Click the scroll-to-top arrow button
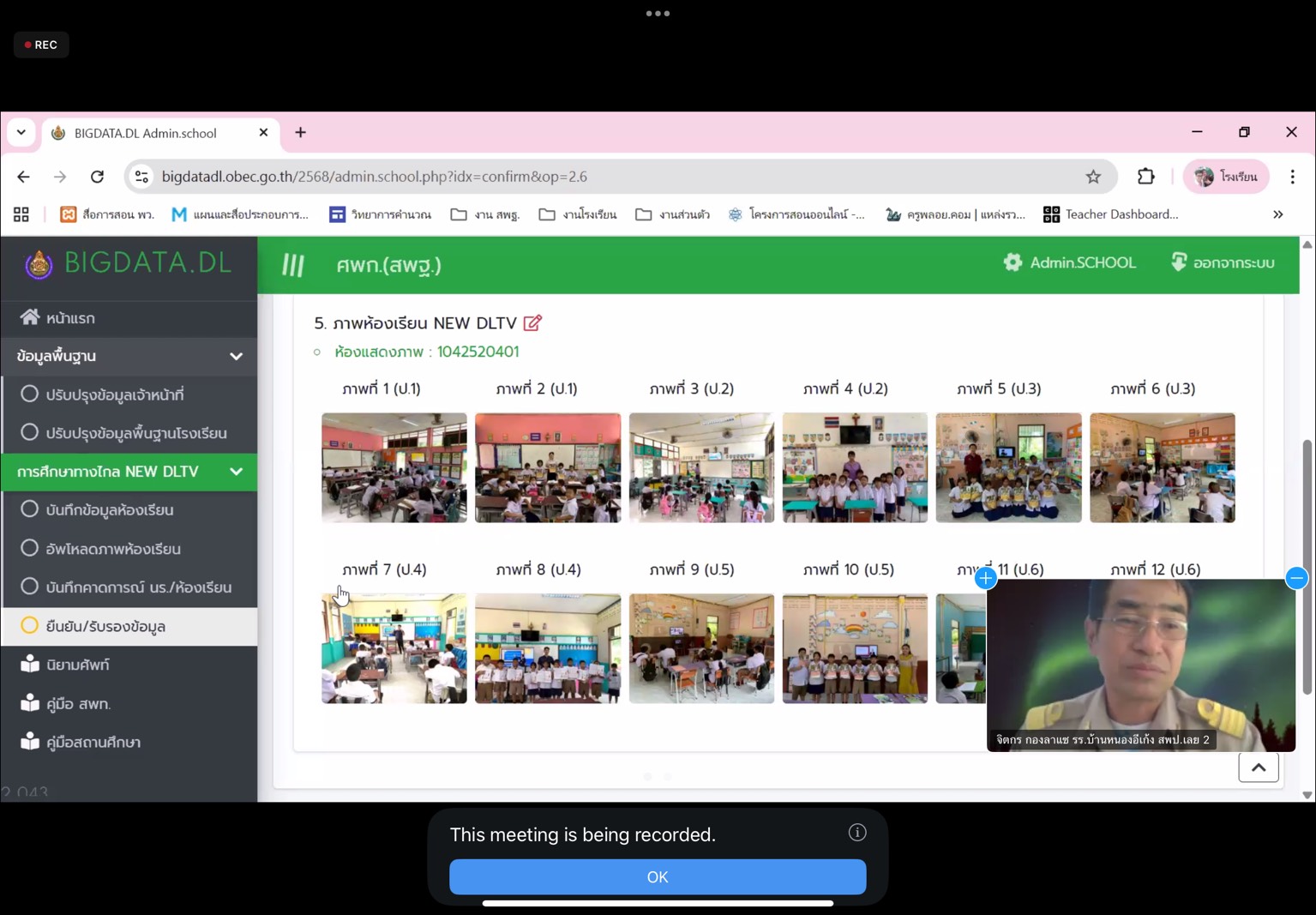 pos(1258,768)
